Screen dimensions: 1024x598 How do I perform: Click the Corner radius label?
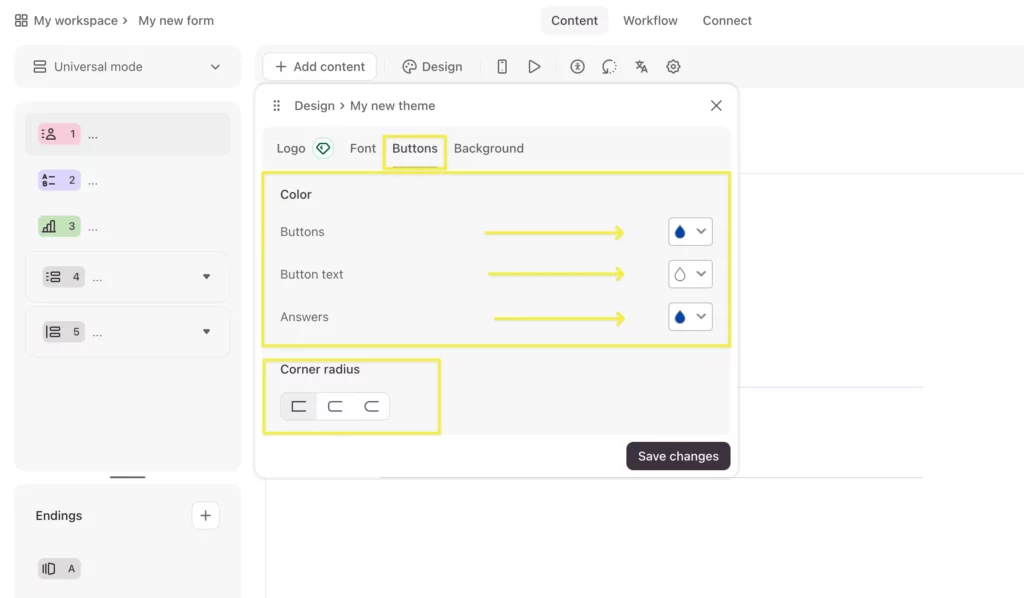(320, 370)
